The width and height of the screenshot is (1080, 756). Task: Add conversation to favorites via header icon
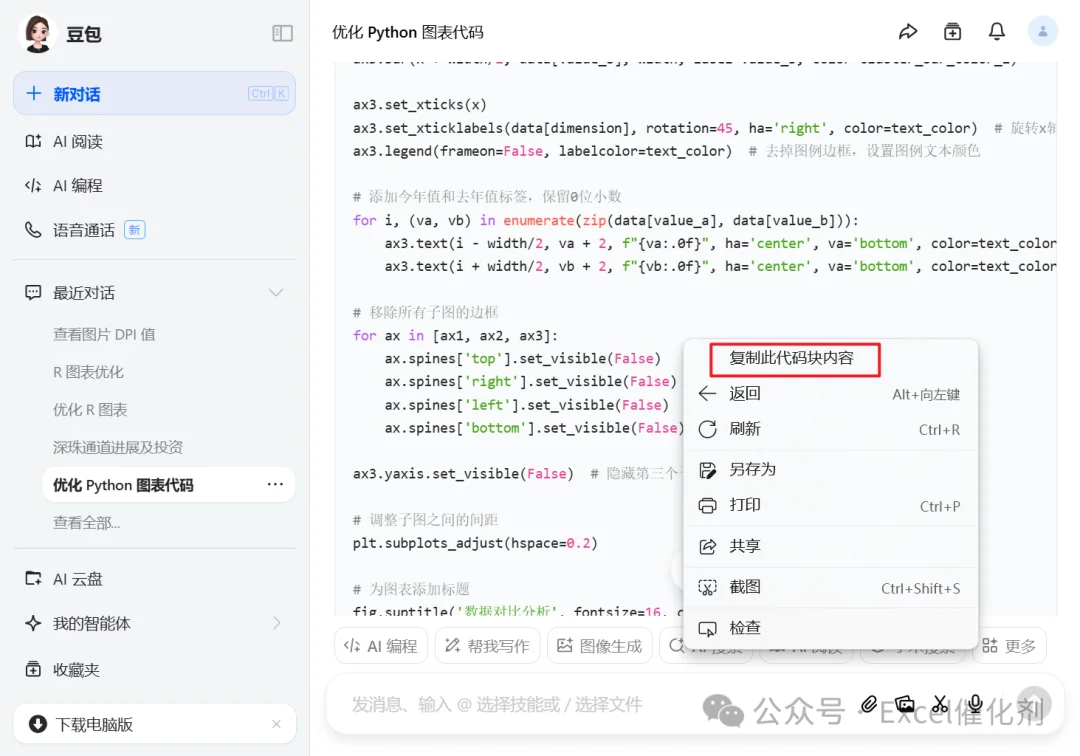click(953, 32)
